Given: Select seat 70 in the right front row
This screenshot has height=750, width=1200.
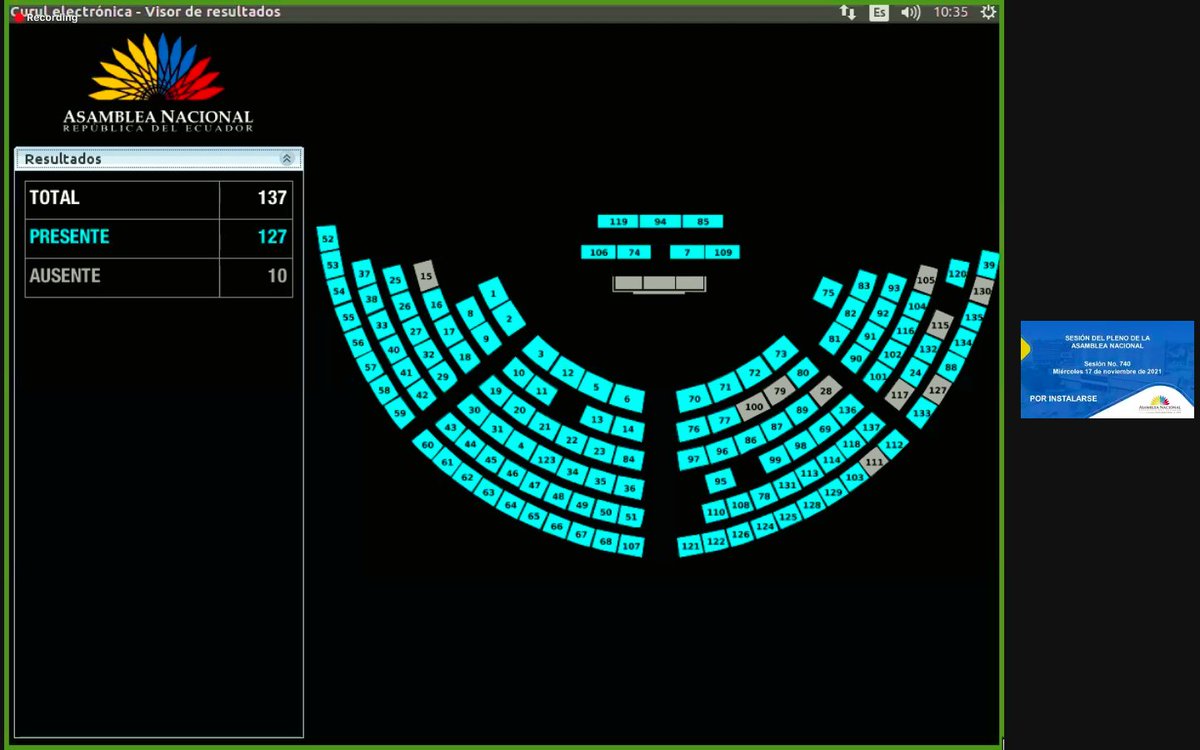Looking at the screenshot, I should coord(694,399).
